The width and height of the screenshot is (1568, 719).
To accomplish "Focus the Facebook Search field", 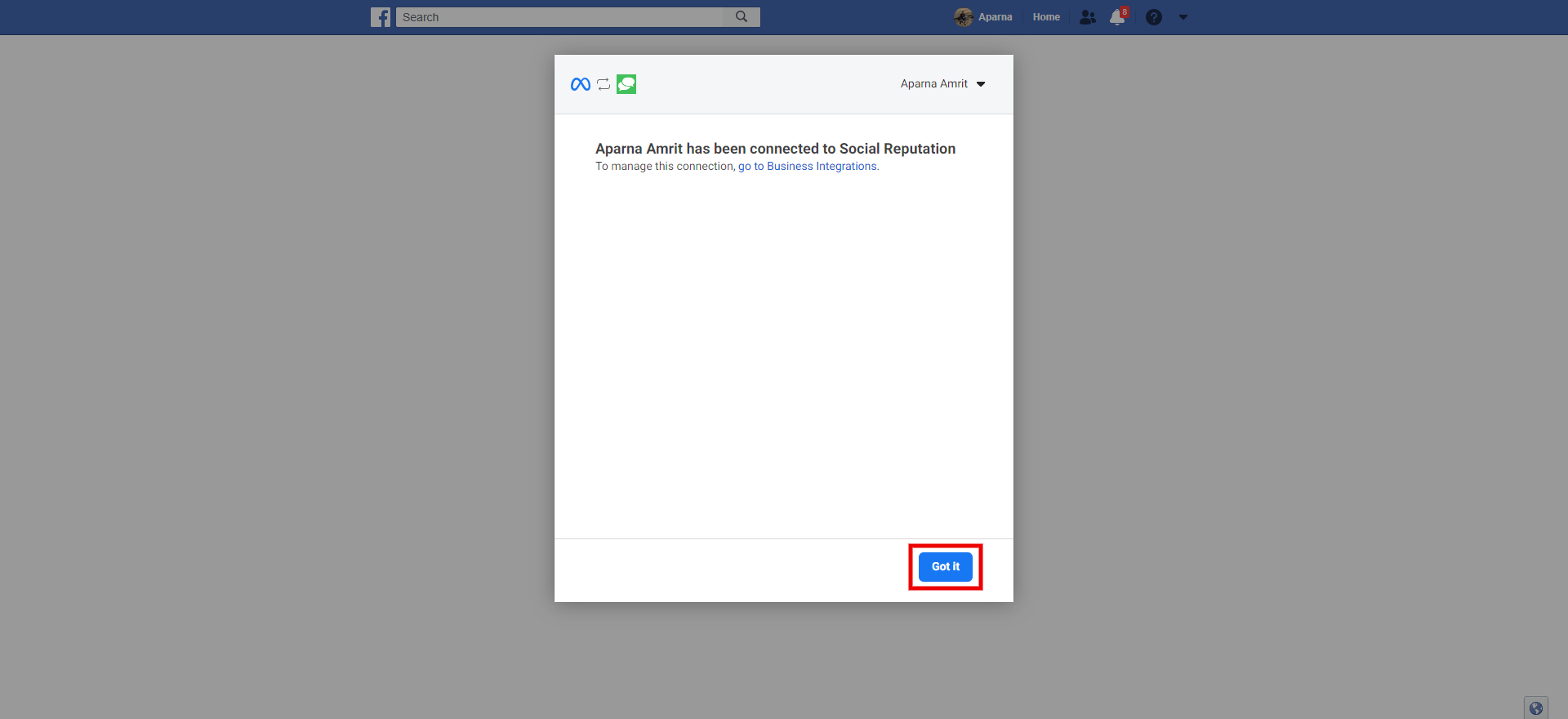I will [x=560, y=17].
